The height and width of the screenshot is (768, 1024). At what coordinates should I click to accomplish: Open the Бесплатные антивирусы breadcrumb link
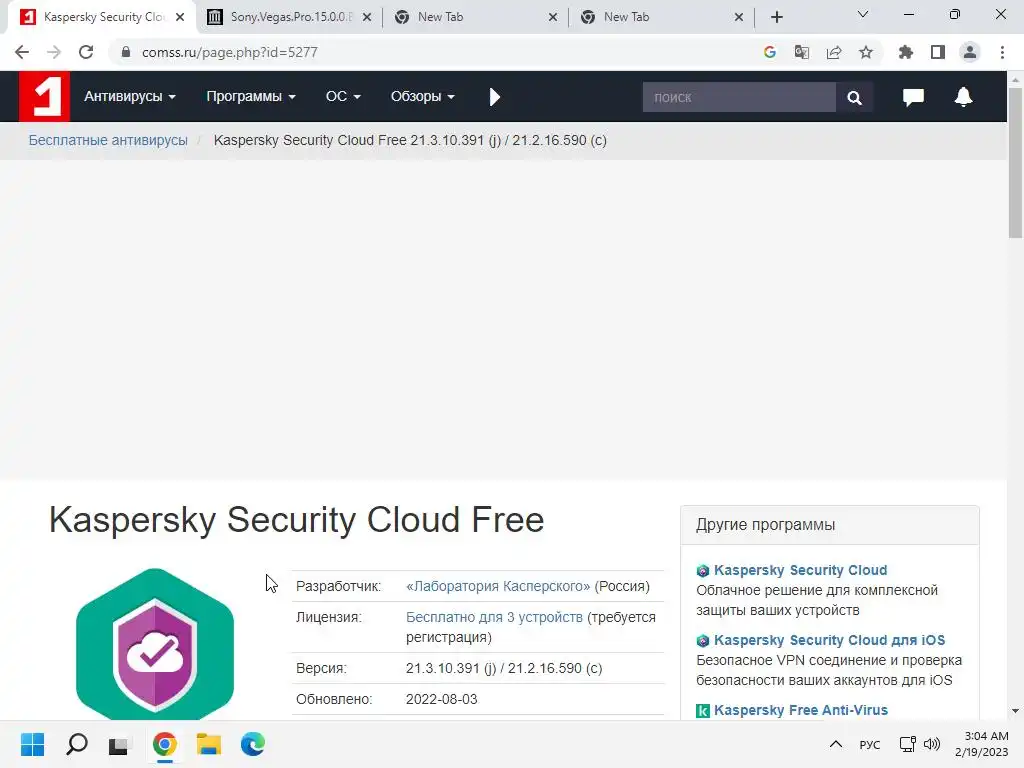pyautogui.click(x=108, y=140)
